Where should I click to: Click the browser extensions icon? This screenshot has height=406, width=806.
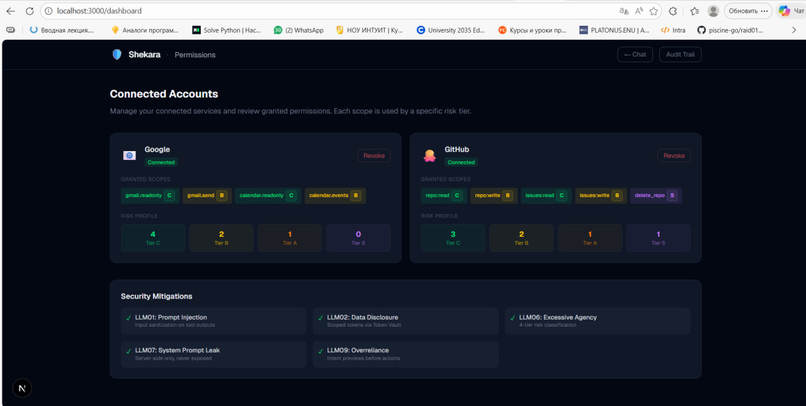point(672,11)
